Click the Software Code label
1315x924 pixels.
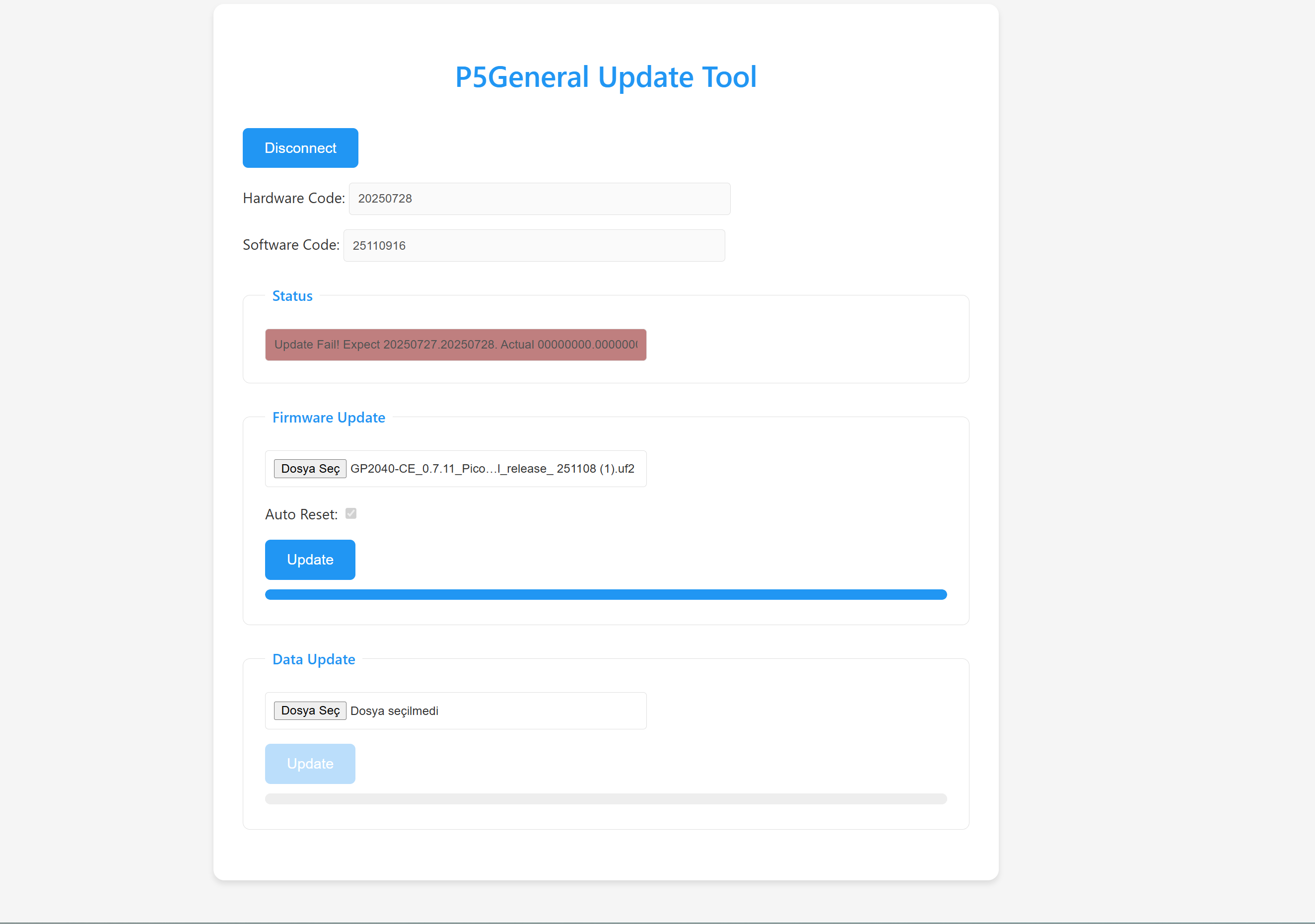coord(291,245)
